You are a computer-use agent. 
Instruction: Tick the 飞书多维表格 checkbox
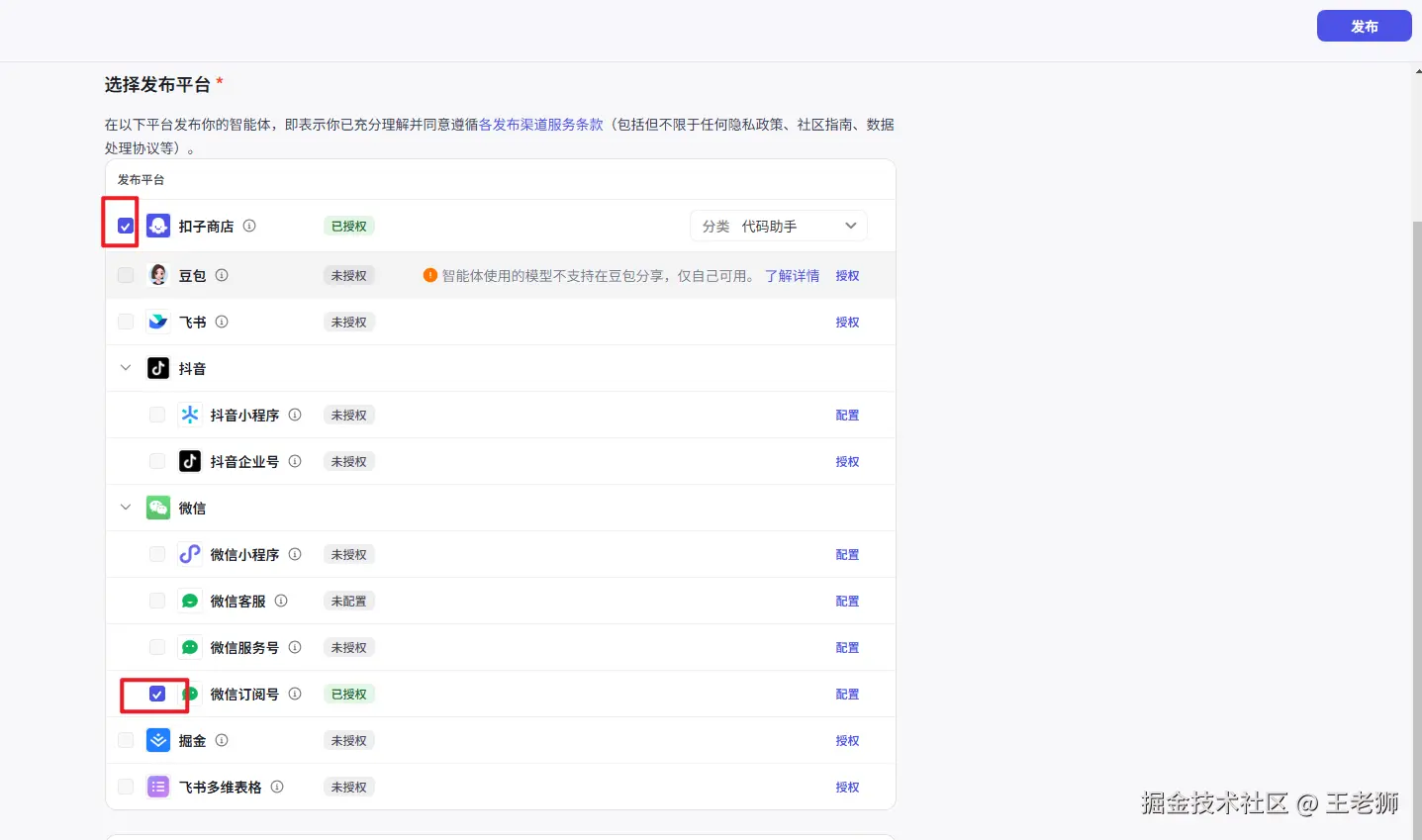pyautogui.click(x=126, y=787)
